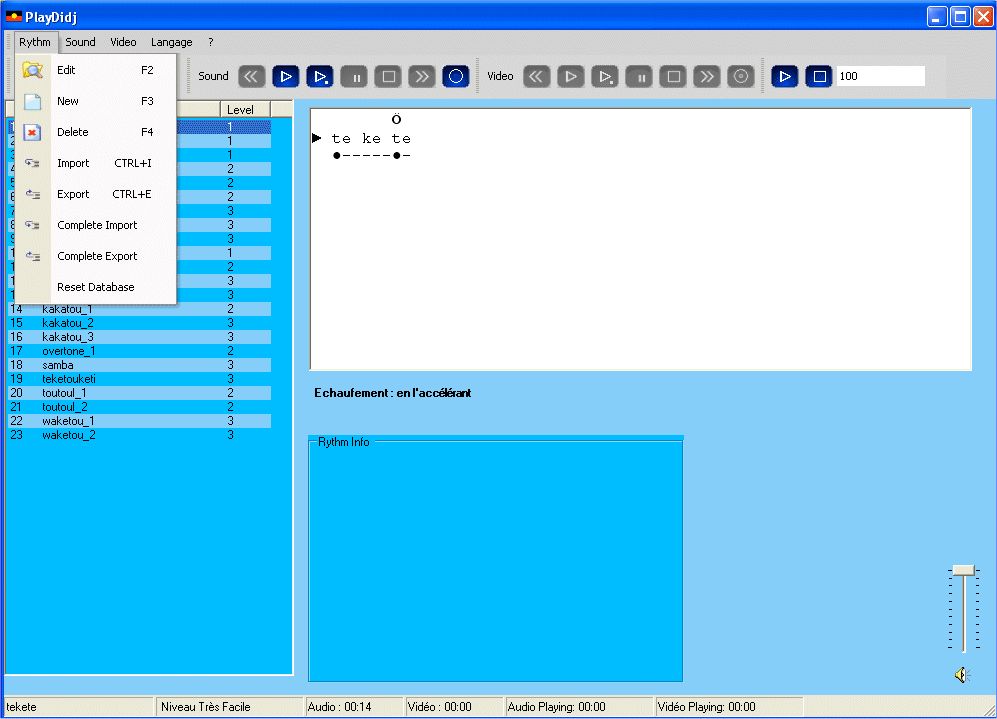The image size is (997, 719).
Task: Select the teketouketi rhythm row
Action: 139,379
